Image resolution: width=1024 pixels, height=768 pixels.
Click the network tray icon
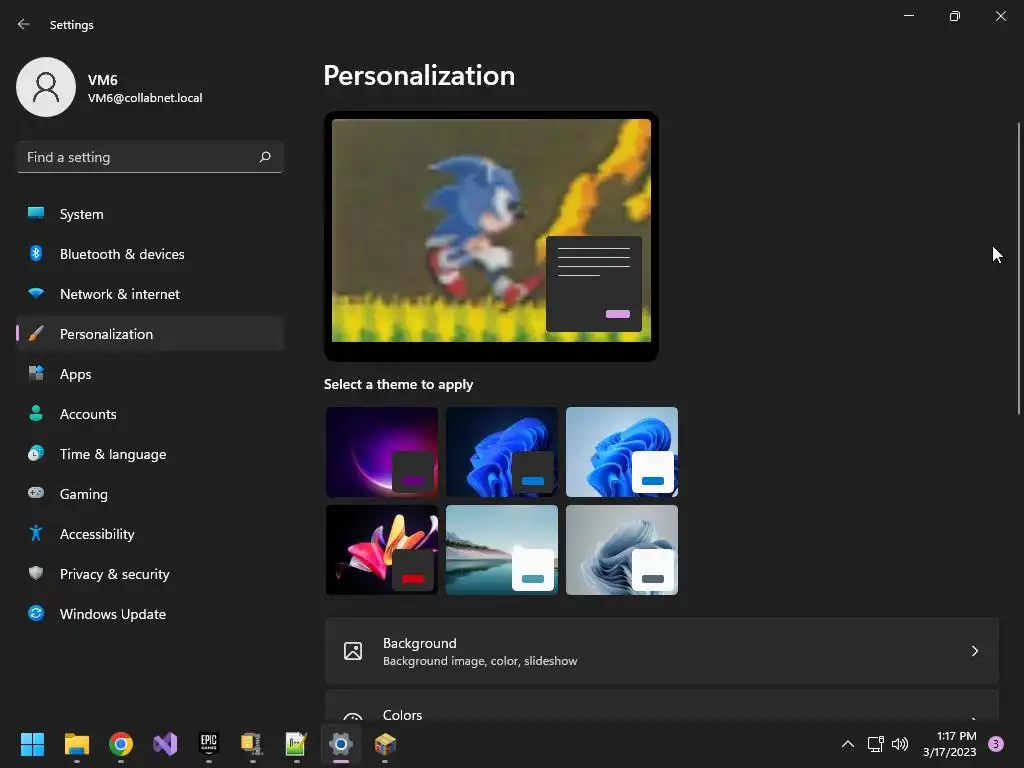point(875,744)
